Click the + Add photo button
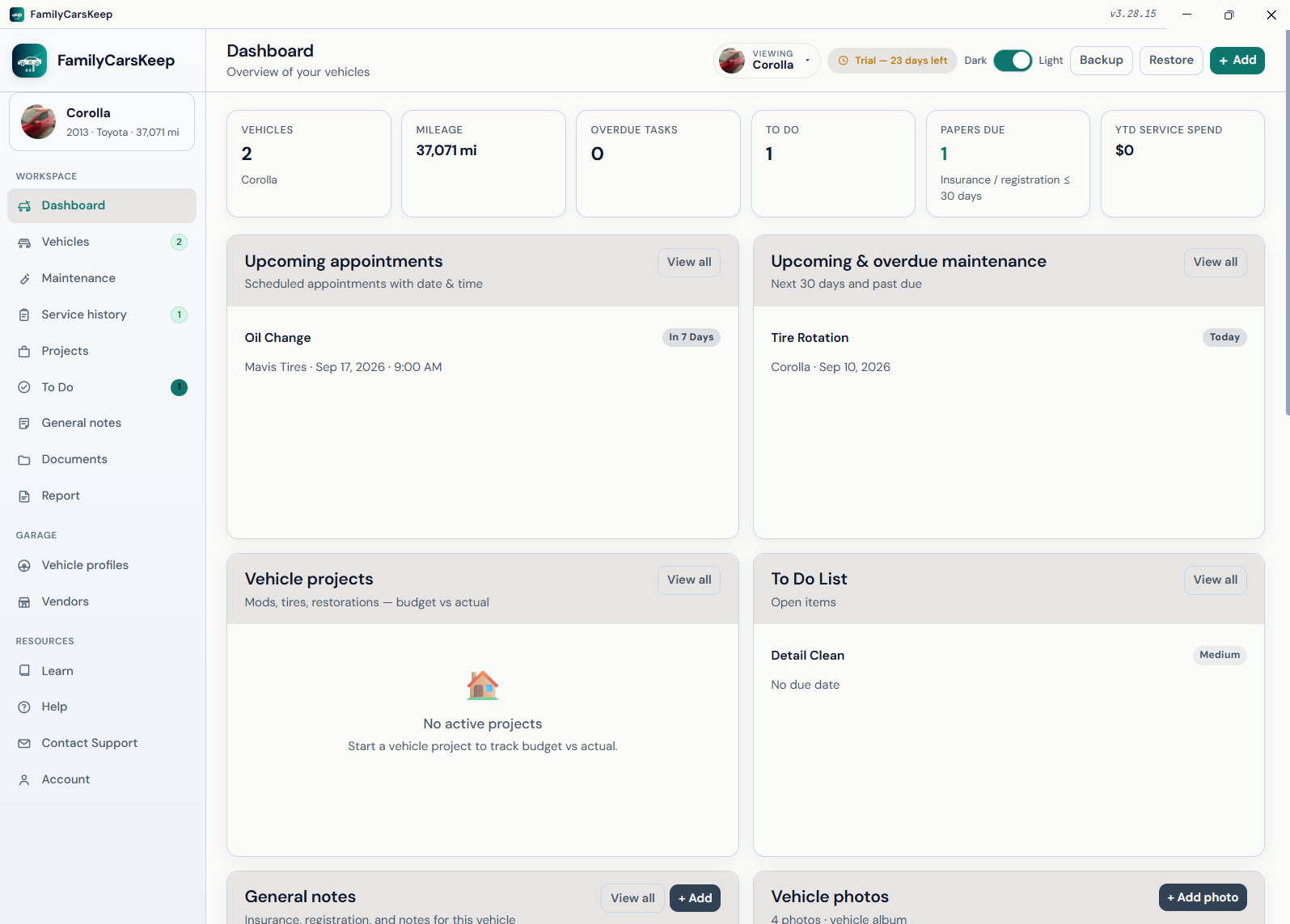 (1203, 897)
